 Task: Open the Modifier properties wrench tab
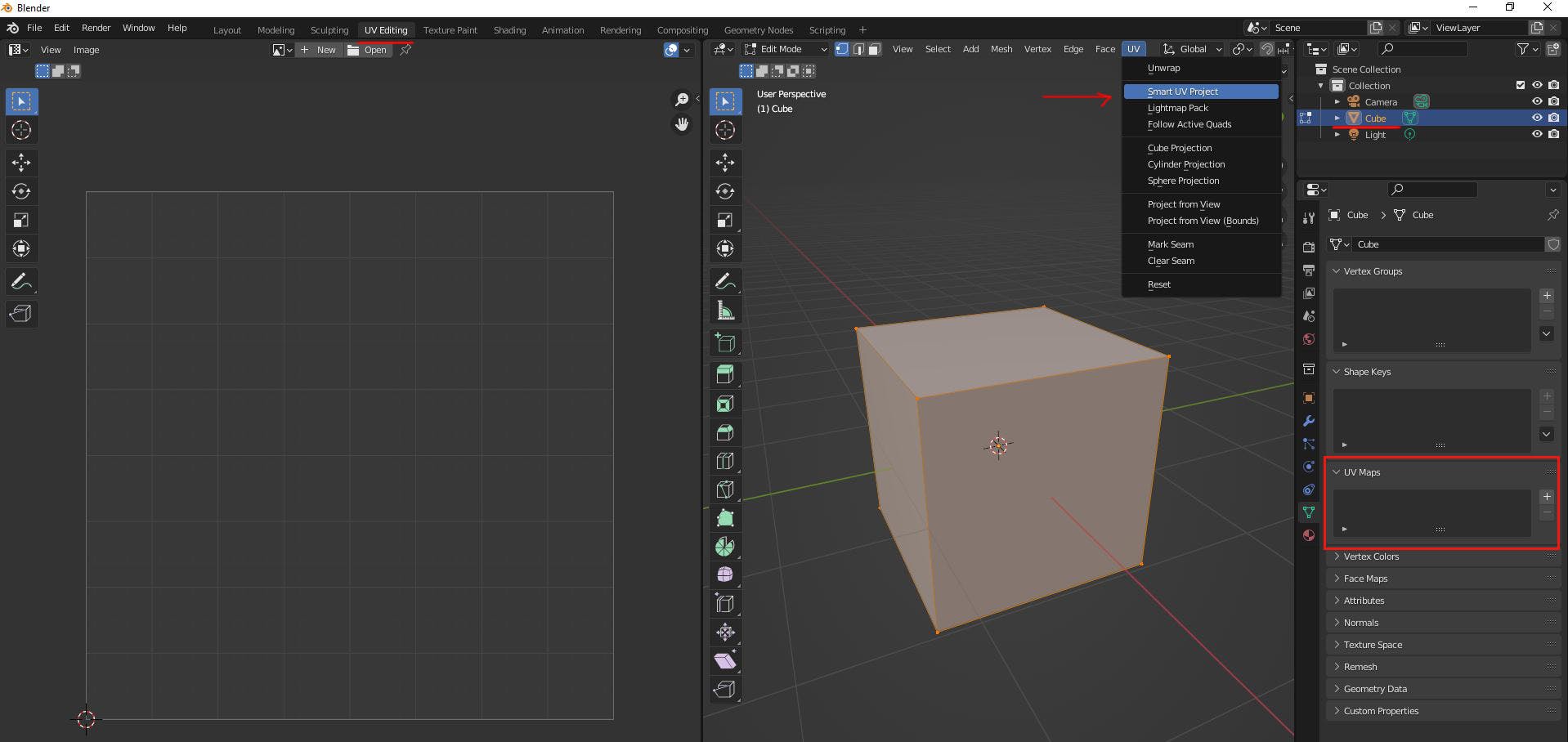tap(1309, 421)
